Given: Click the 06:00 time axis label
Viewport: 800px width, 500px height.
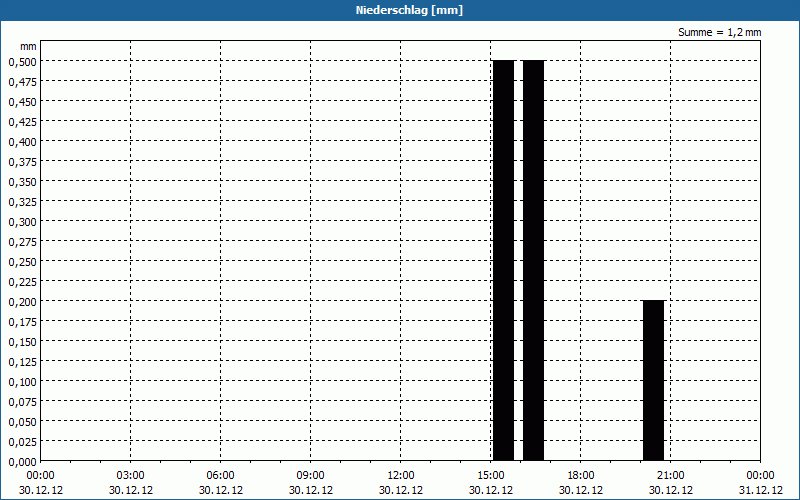Looking at the screenshot, I should pyautogui.click(x=220, y=476).
